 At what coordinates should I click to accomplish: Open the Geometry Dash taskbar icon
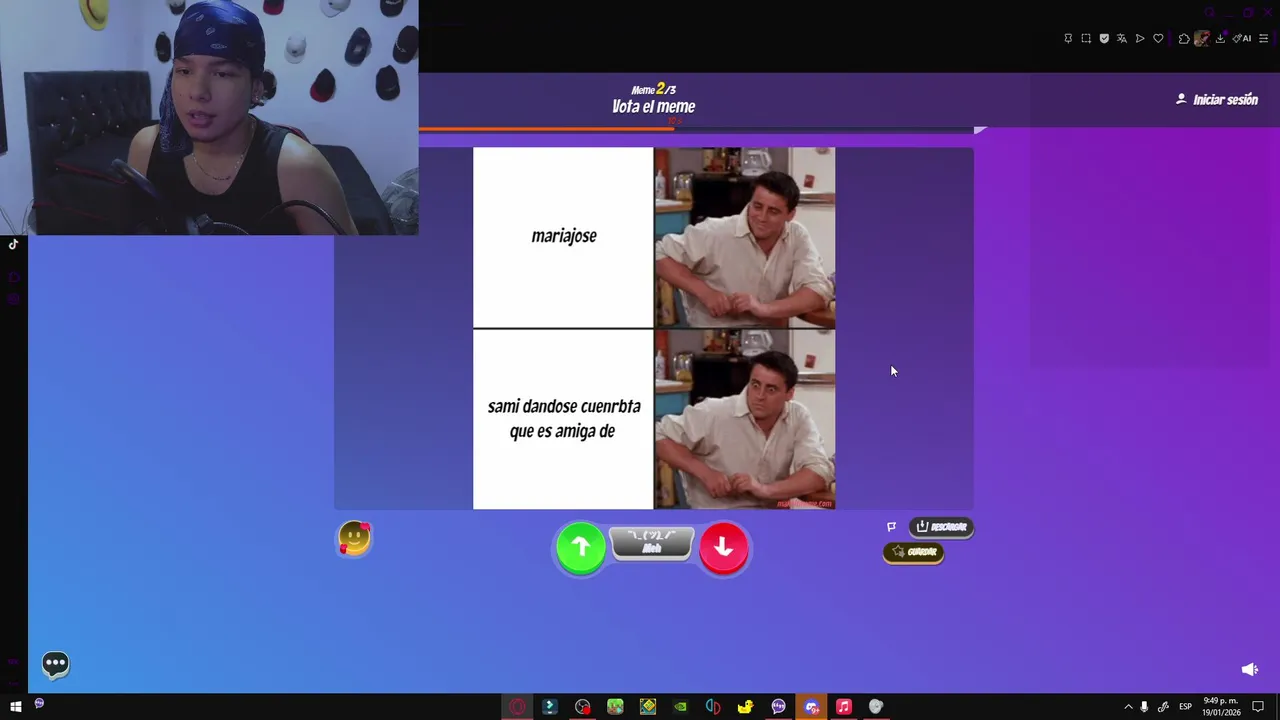click(x=648, y=706)
